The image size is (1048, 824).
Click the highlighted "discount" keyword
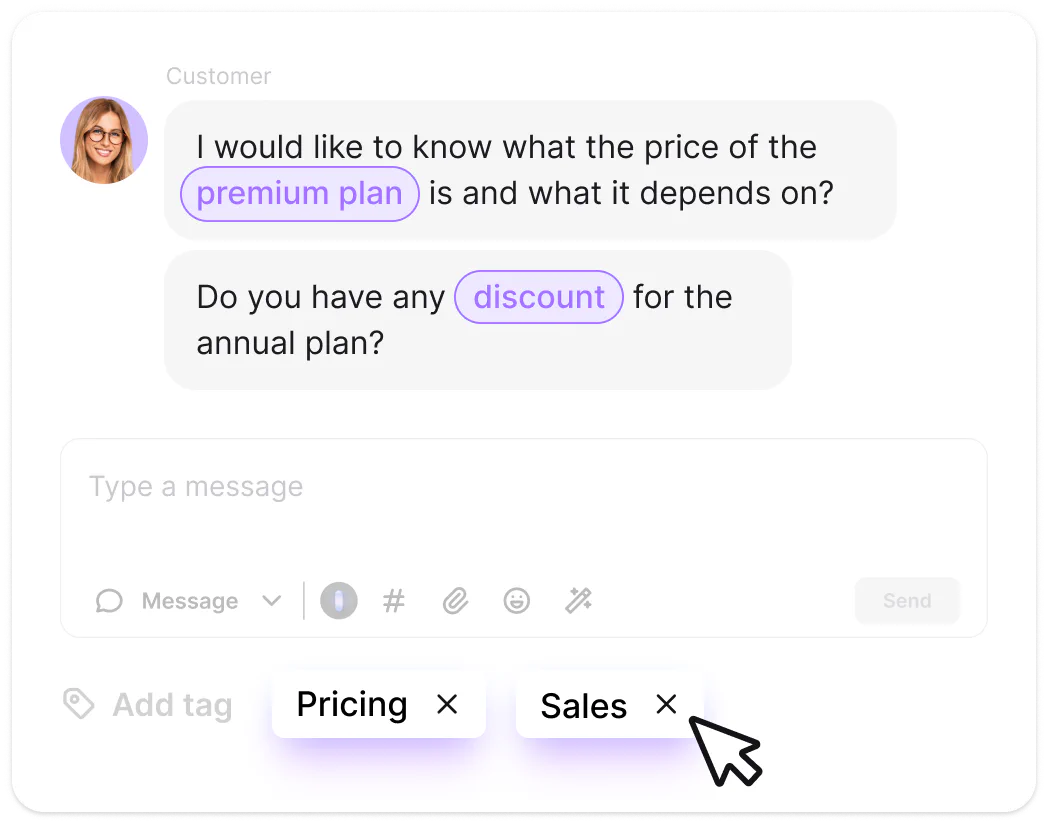[539, 297]
